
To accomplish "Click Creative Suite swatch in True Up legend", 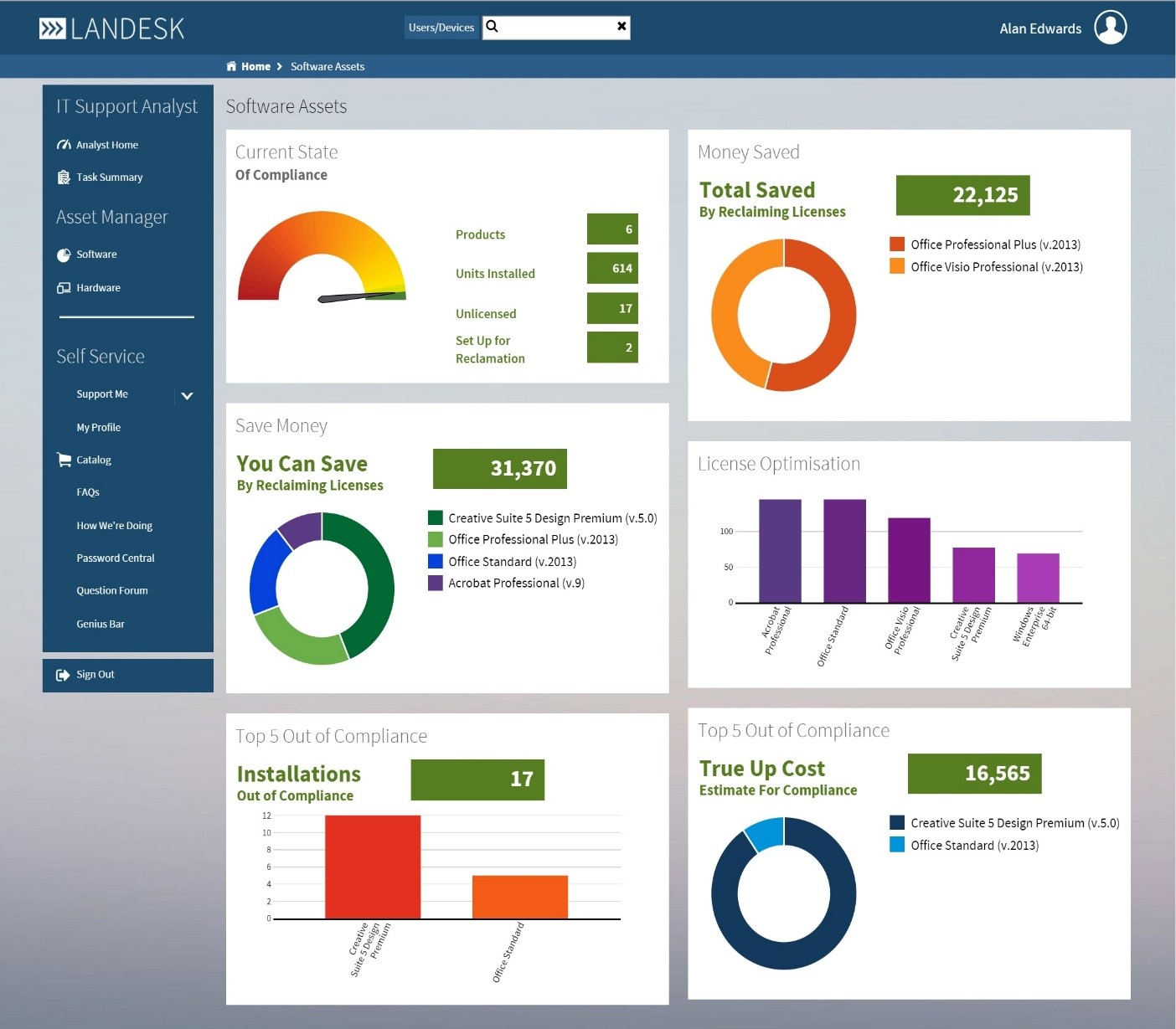I will click(897, 823).
